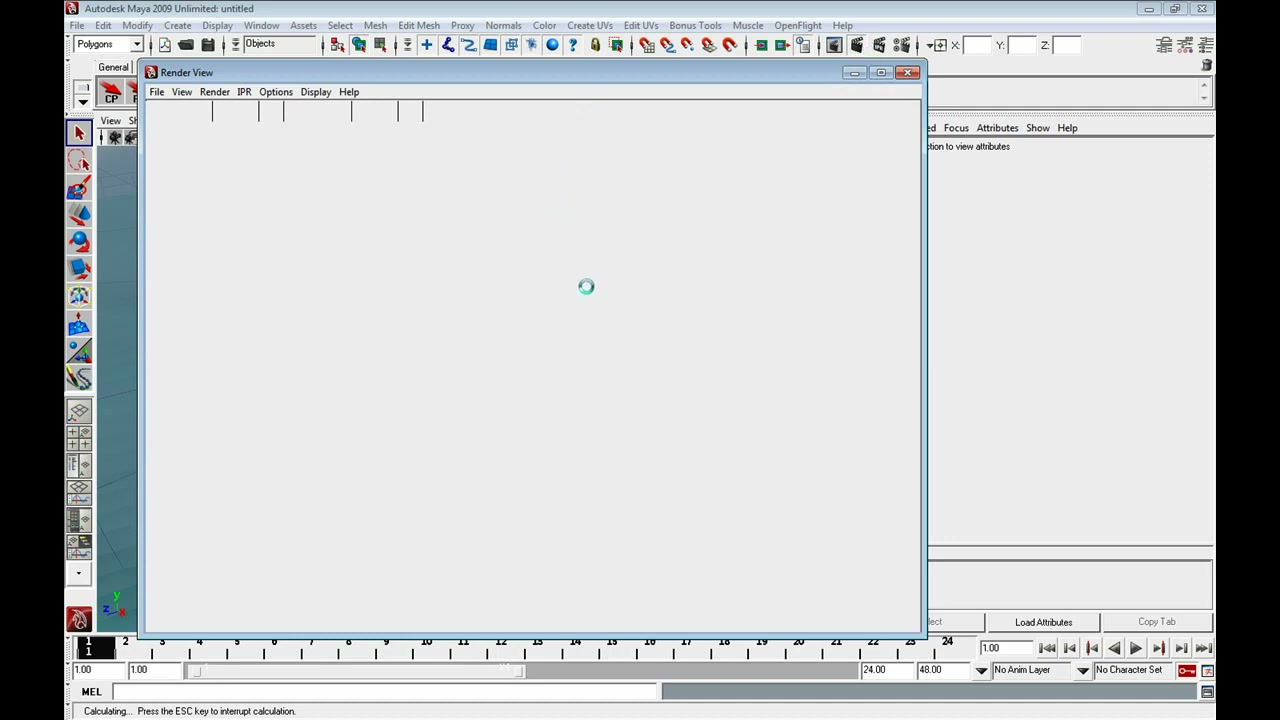
Task: Open the Attributes menu in Attribute Editor
Action: [x=997, y=128]
